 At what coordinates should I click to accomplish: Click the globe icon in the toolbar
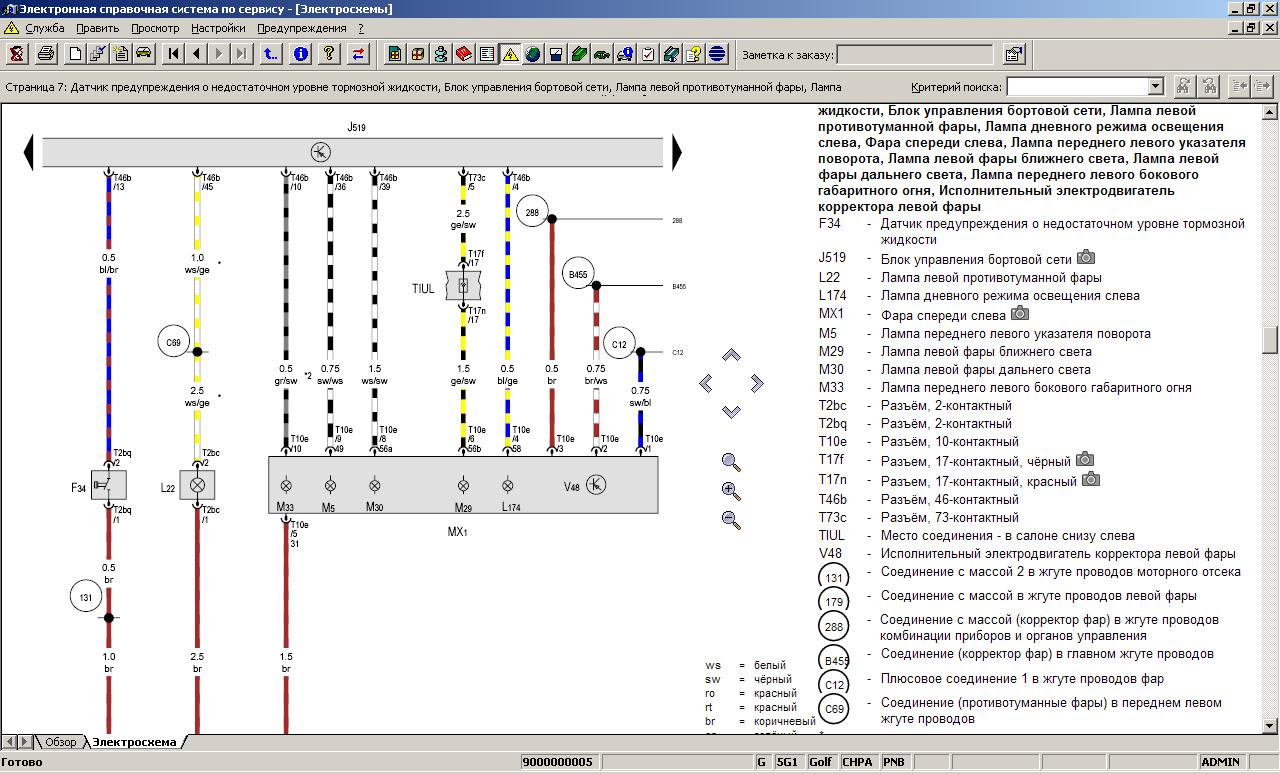[533, 54]
